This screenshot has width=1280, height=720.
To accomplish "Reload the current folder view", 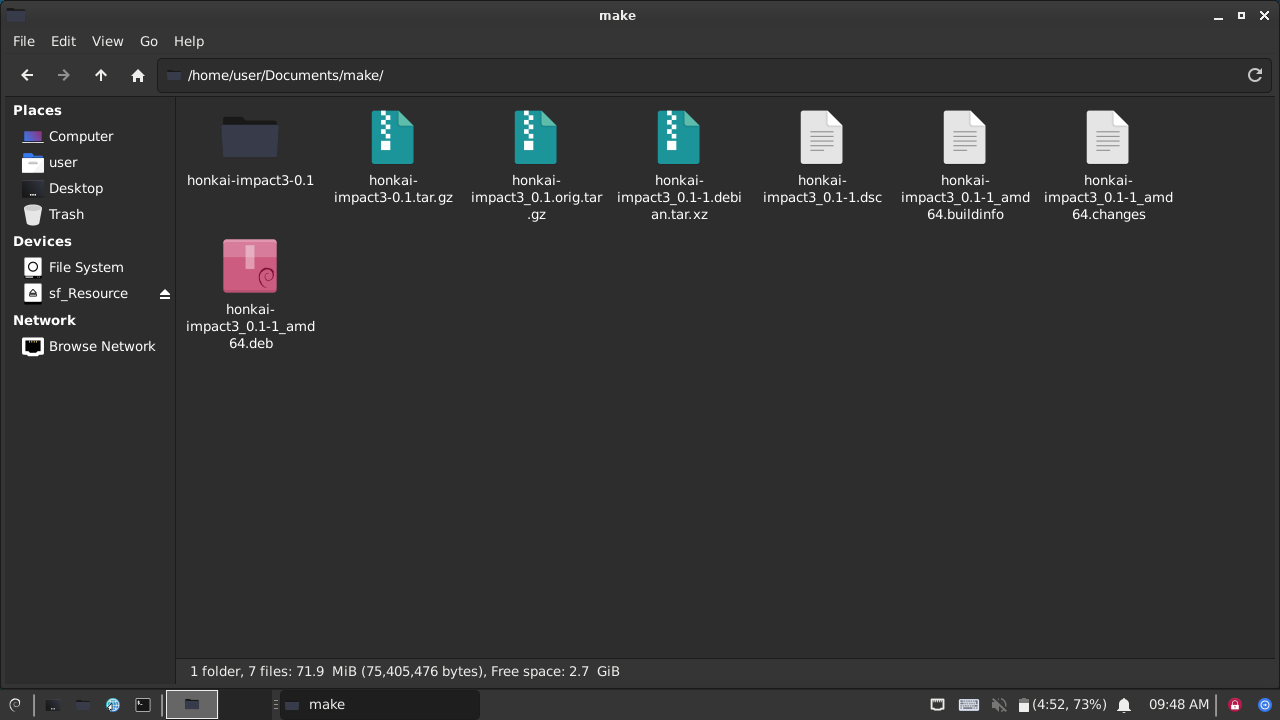I will pyautogui.click(x=1254, y=75).
